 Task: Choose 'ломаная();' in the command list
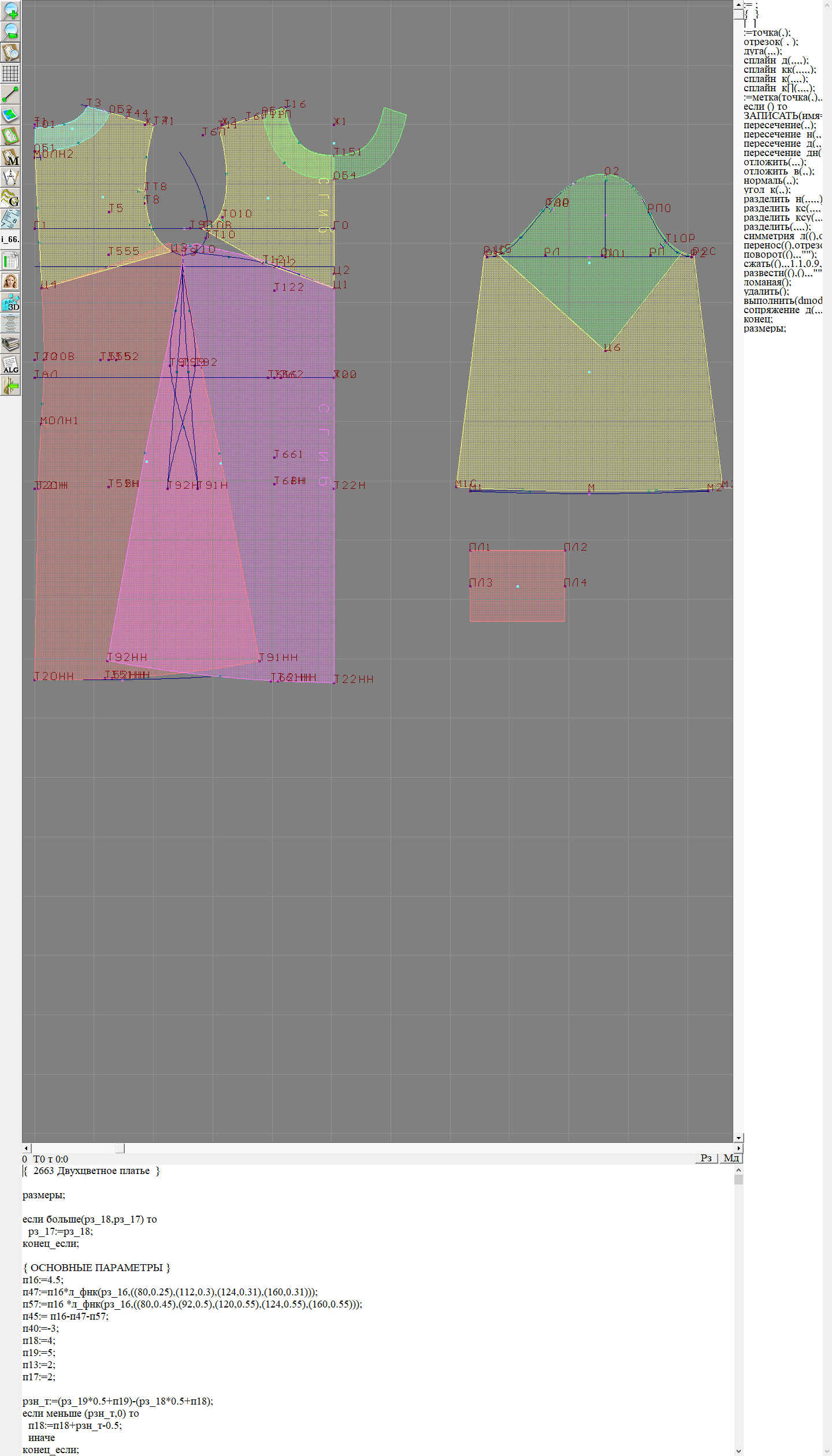(x=767, y=282)
